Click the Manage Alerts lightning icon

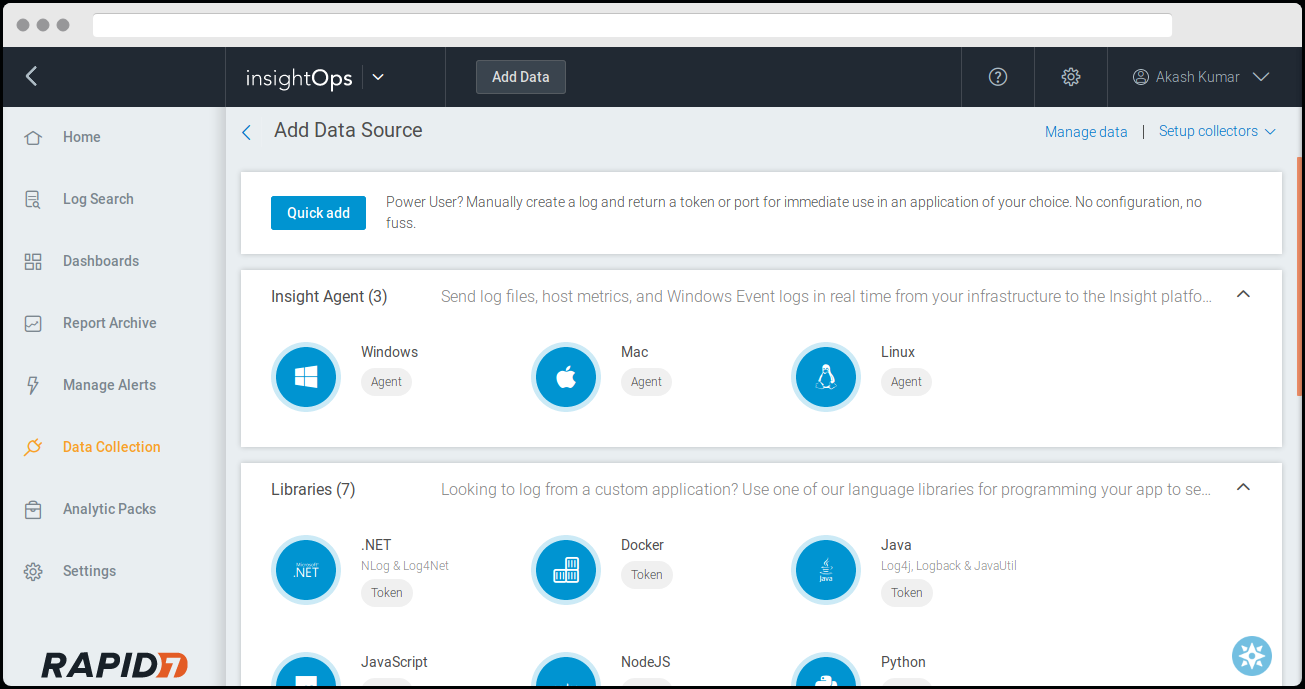tap(33, 385)
